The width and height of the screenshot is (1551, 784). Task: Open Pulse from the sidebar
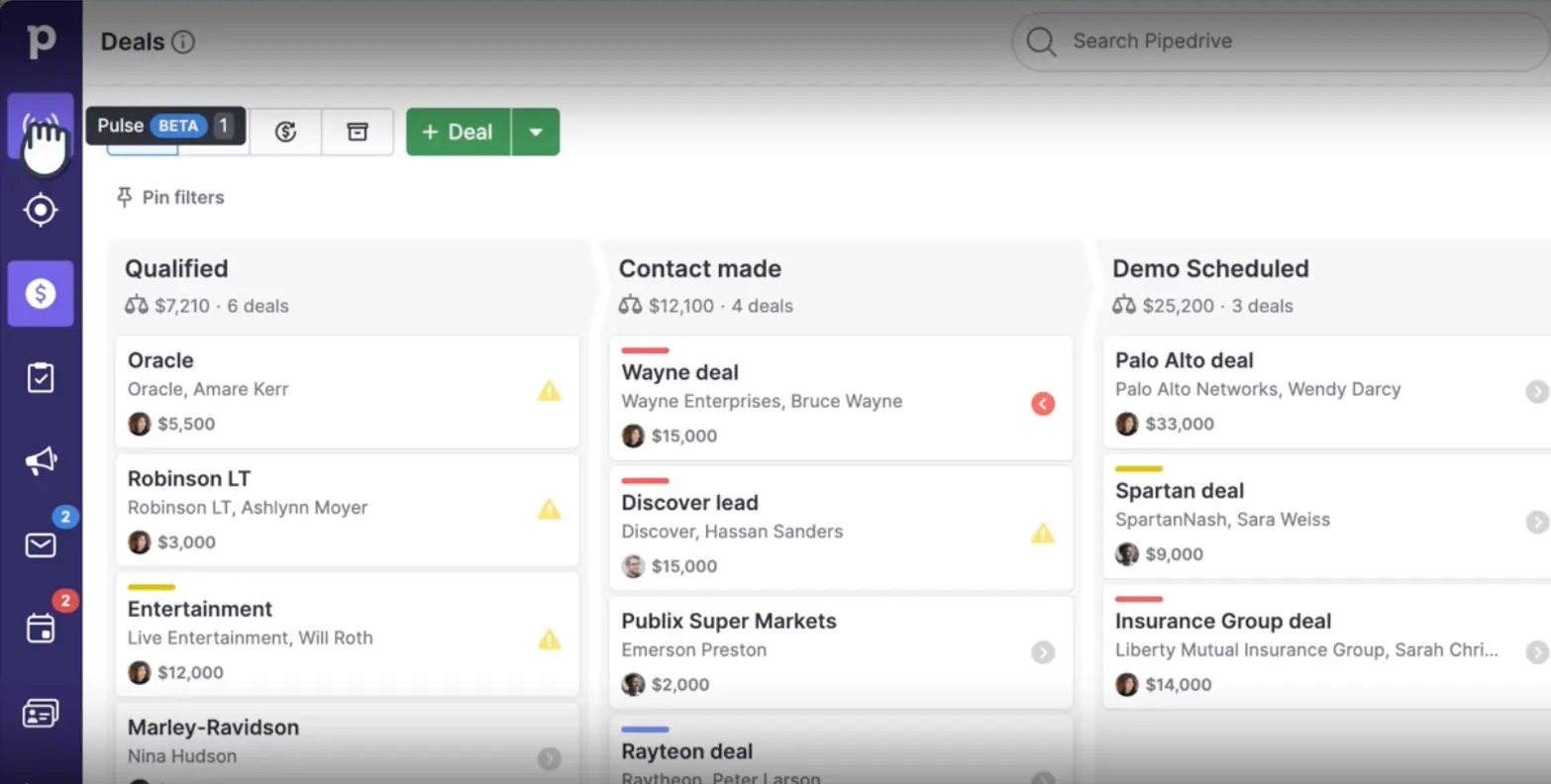41,127
